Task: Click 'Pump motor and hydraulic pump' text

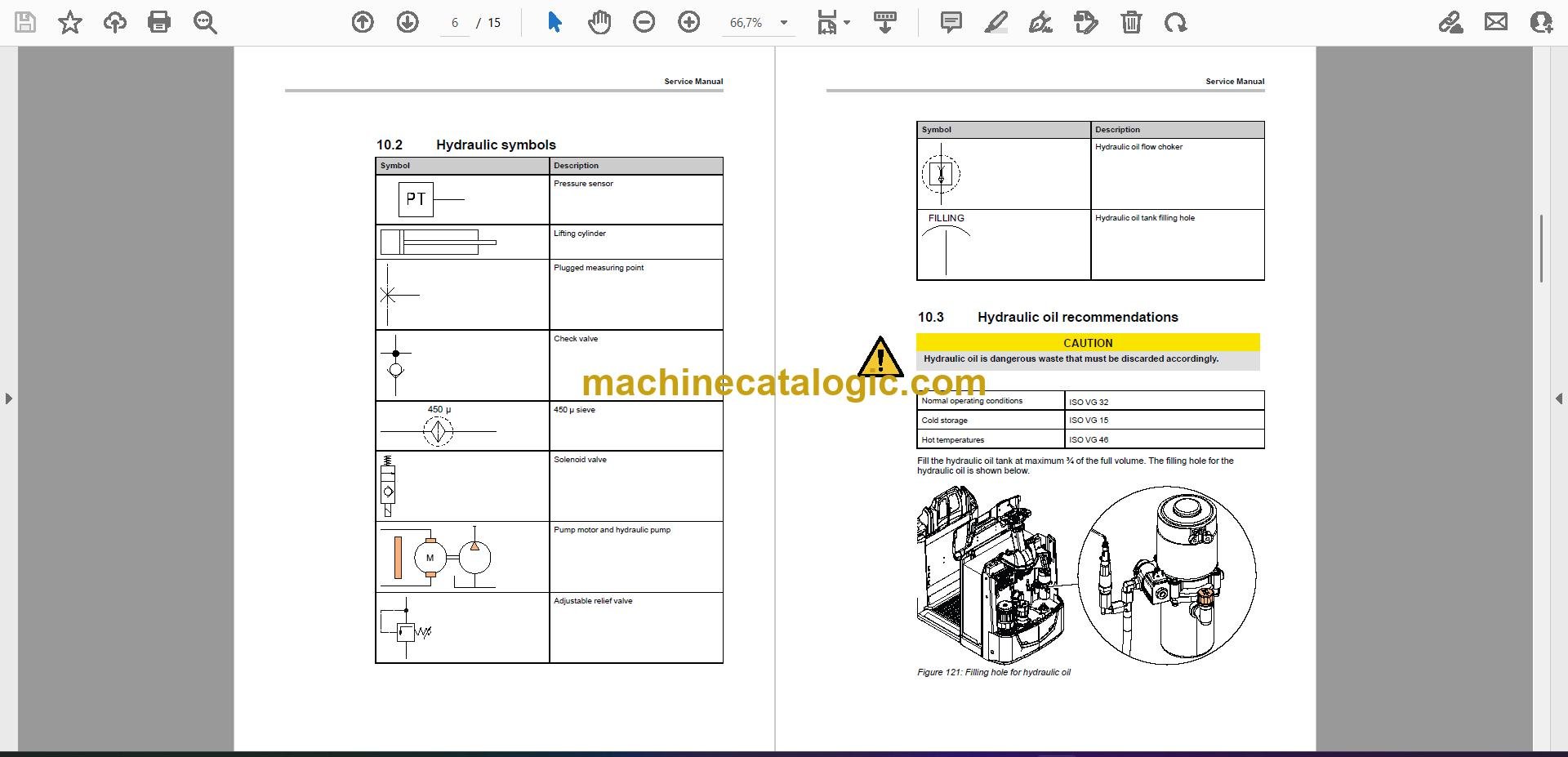Action: pyautogui.click(x=612, y=530)
